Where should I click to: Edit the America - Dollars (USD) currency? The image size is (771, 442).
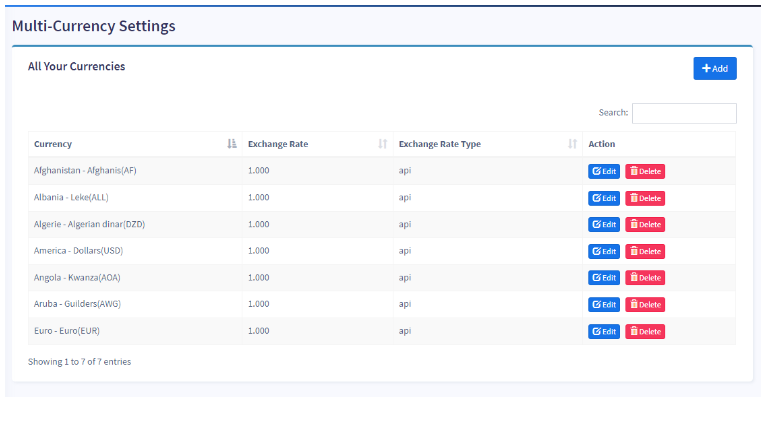(604, 251)
